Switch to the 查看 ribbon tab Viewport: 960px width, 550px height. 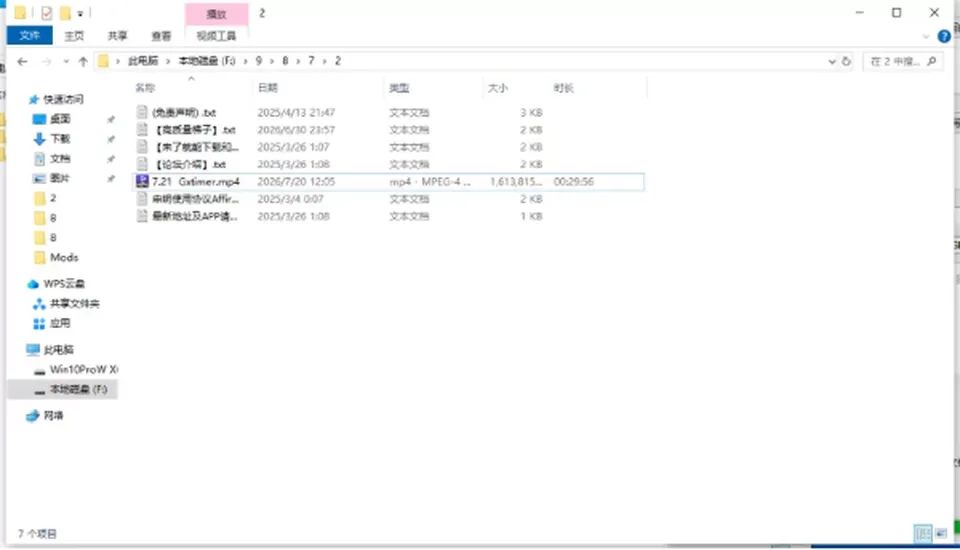click(x=161, y=36)
